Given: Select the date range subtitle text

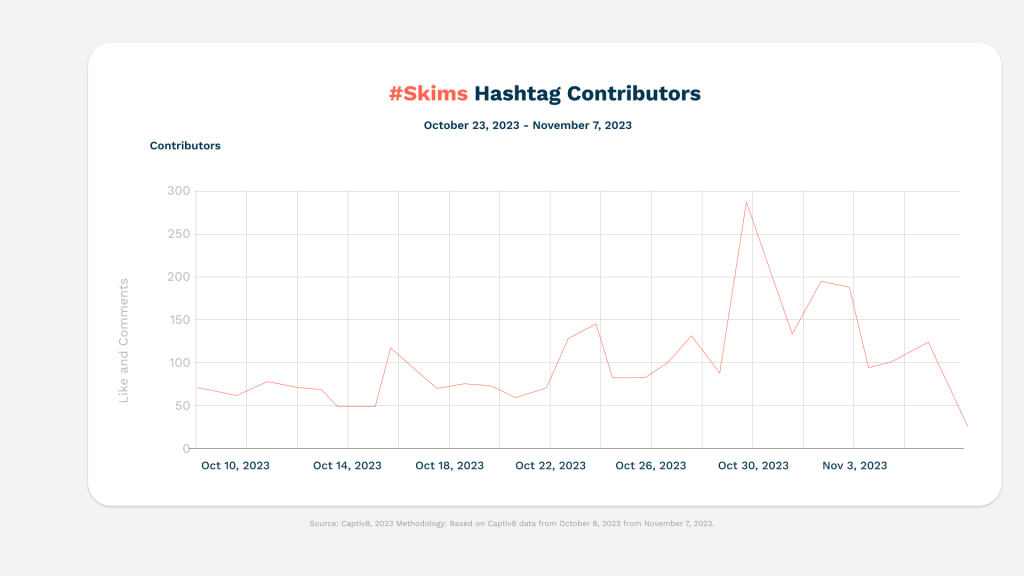Looking at the screenshot, I should pyautogui.click(x=528, y=125).
